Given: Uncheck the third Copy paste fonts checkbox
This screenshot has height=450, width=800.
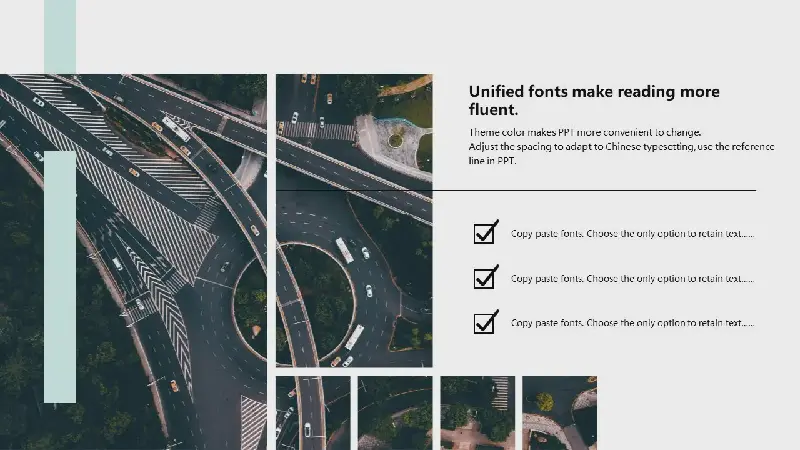Looking at the screenshot, I should (485, 322).
